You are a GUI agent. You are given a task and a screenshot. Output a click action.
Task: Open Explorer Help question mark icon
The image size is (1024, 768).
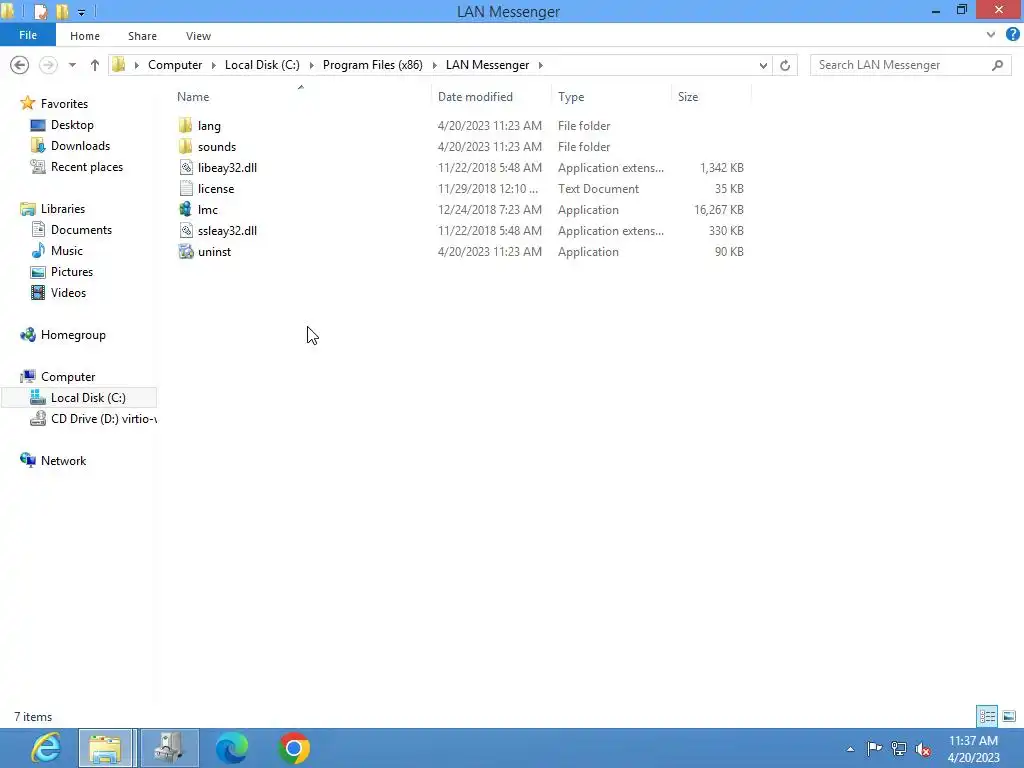(x=1012, y=35)
